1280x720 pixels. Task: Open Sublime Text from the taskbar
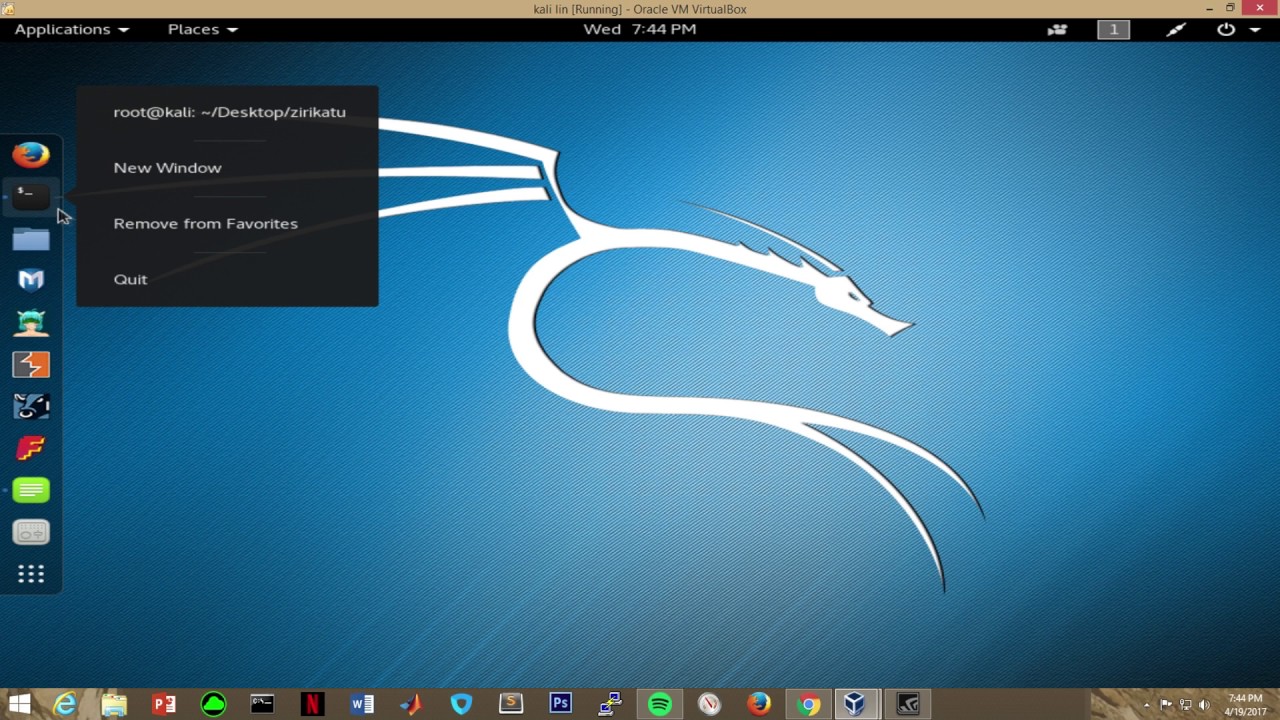(x=511, y=704)
